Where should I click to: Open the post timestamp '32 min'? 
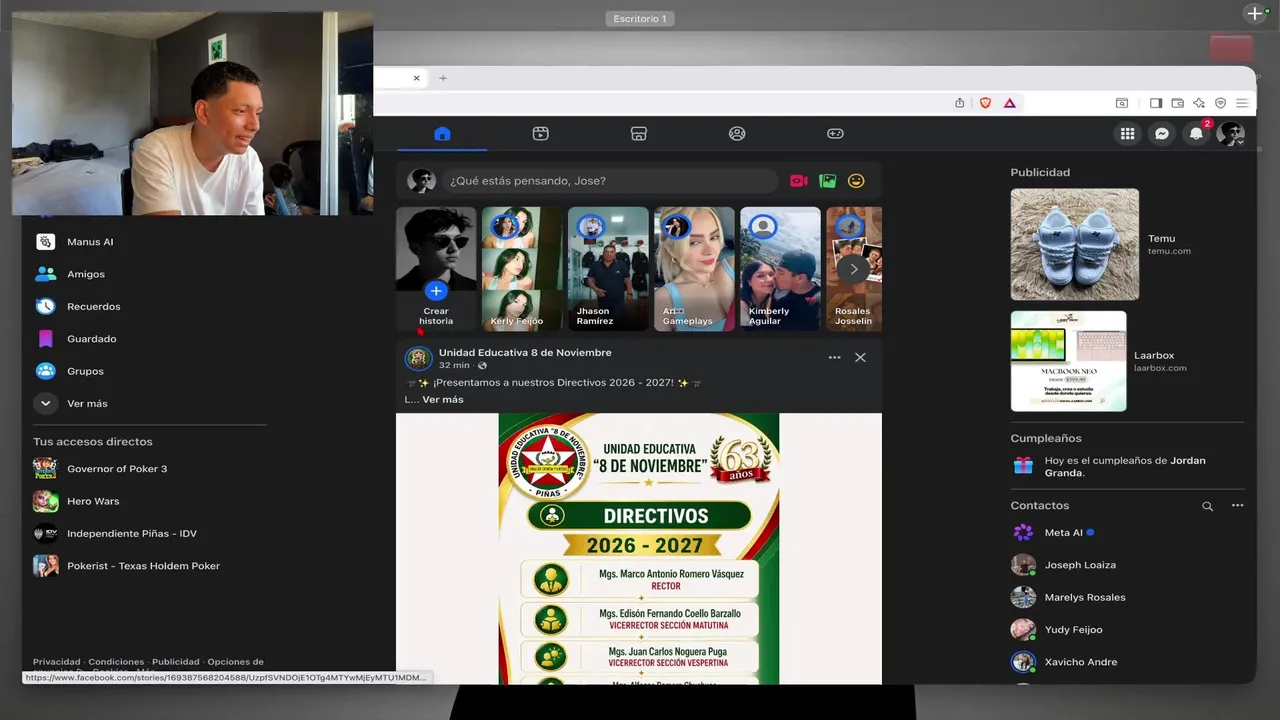coord(454,366)
